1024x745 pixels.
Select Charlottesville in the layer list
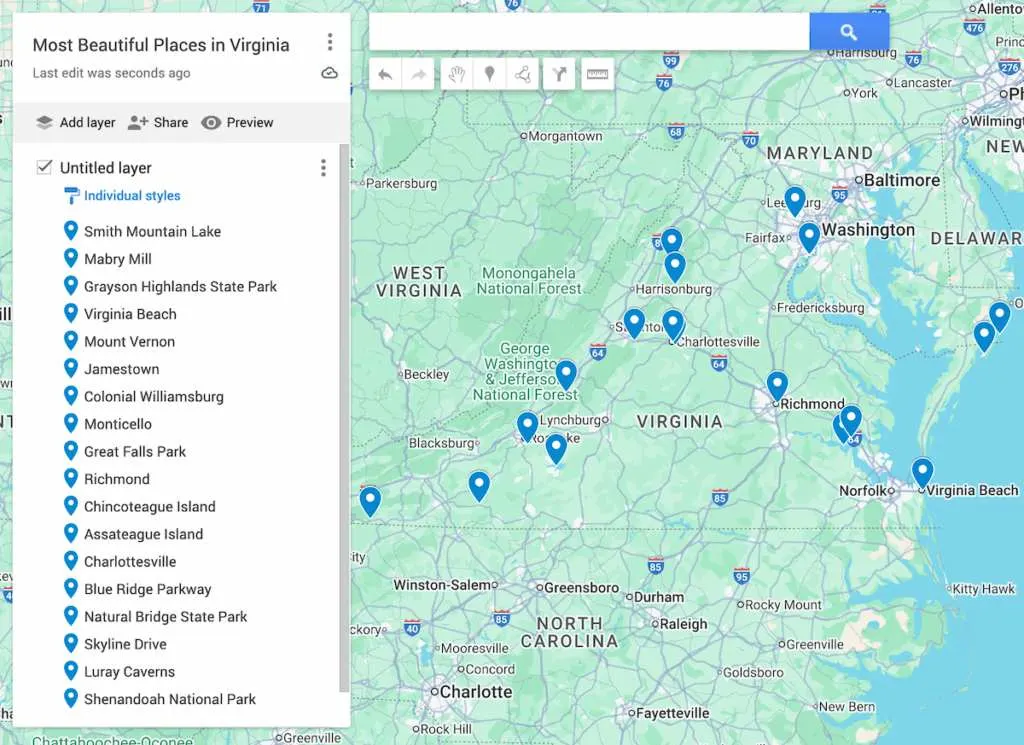point(130,562)
